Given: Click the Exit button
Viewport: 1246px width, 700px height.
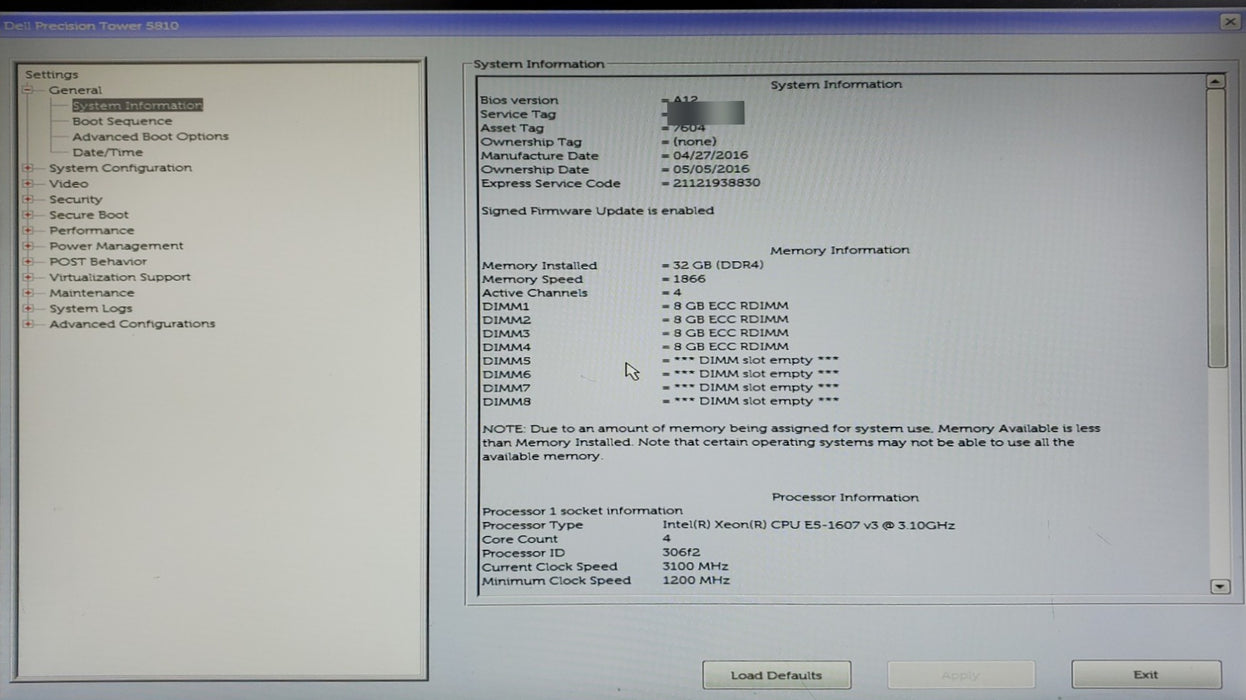Looking at the screenshot, I should 1146,675.
